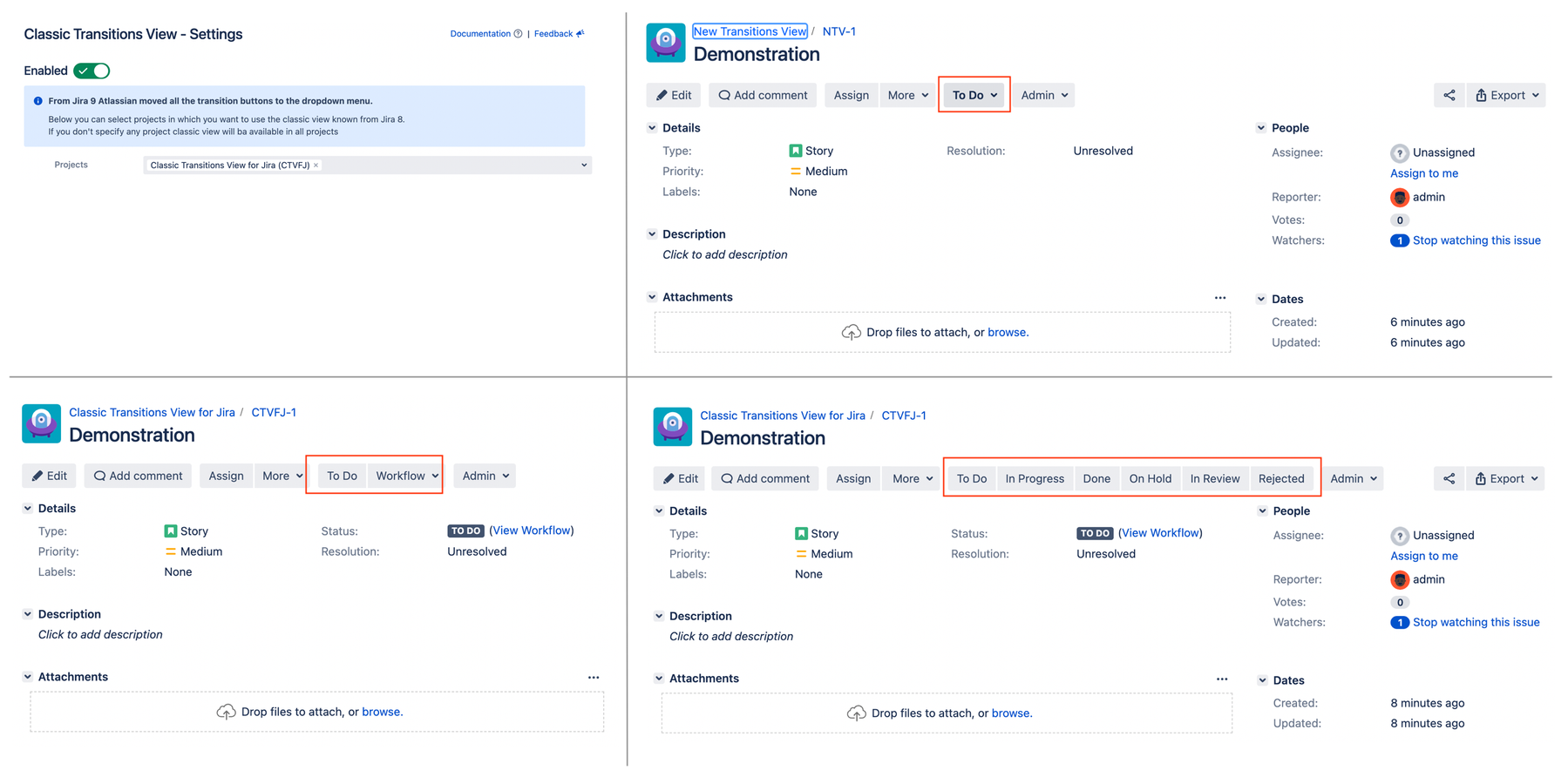Click description placeholder in NTV-1
This screenshot has height=784, width=1568.
click(x=724, y=254)
